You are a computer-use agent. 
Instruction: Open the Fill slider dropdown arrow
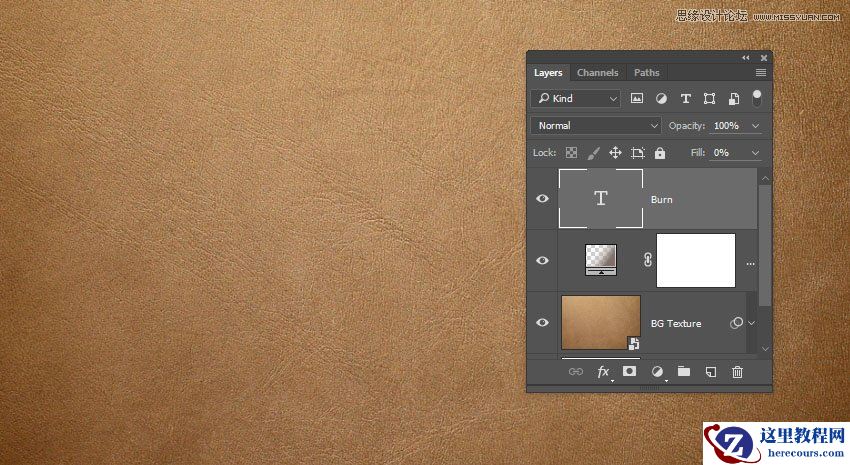coord(755,153)
